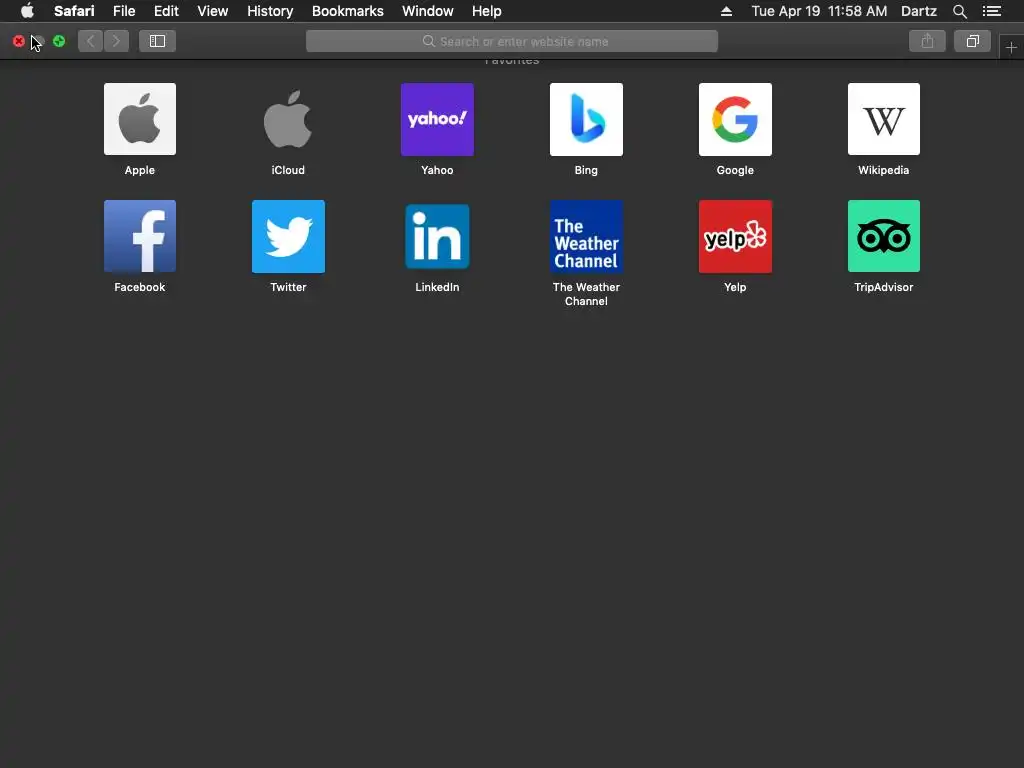Viewport: 1024px width, 768px height.
Task: Open the Apple menu
Action: click(27, 11)
